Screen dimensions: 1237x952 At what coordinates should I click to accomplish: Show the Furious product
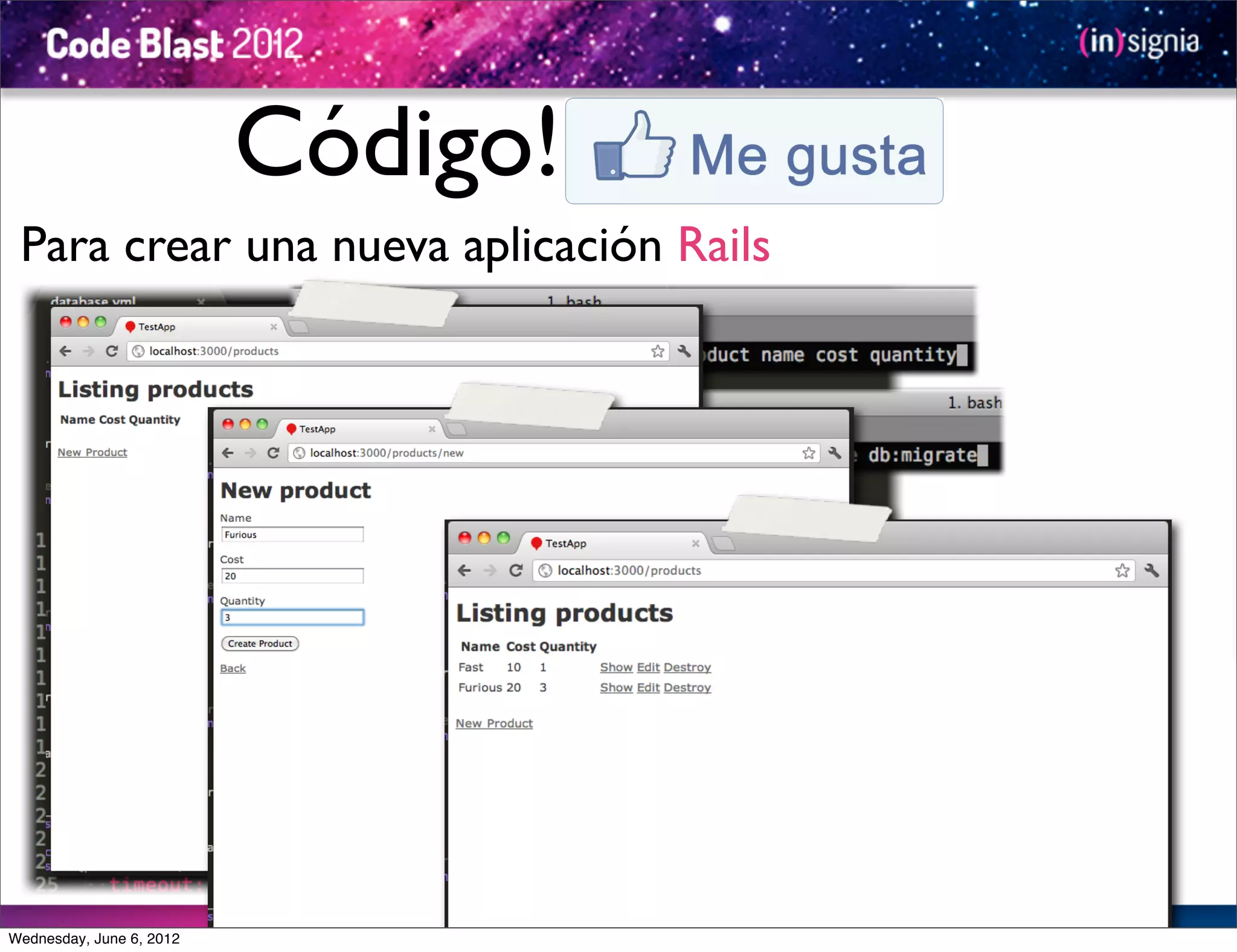point(616,687)
